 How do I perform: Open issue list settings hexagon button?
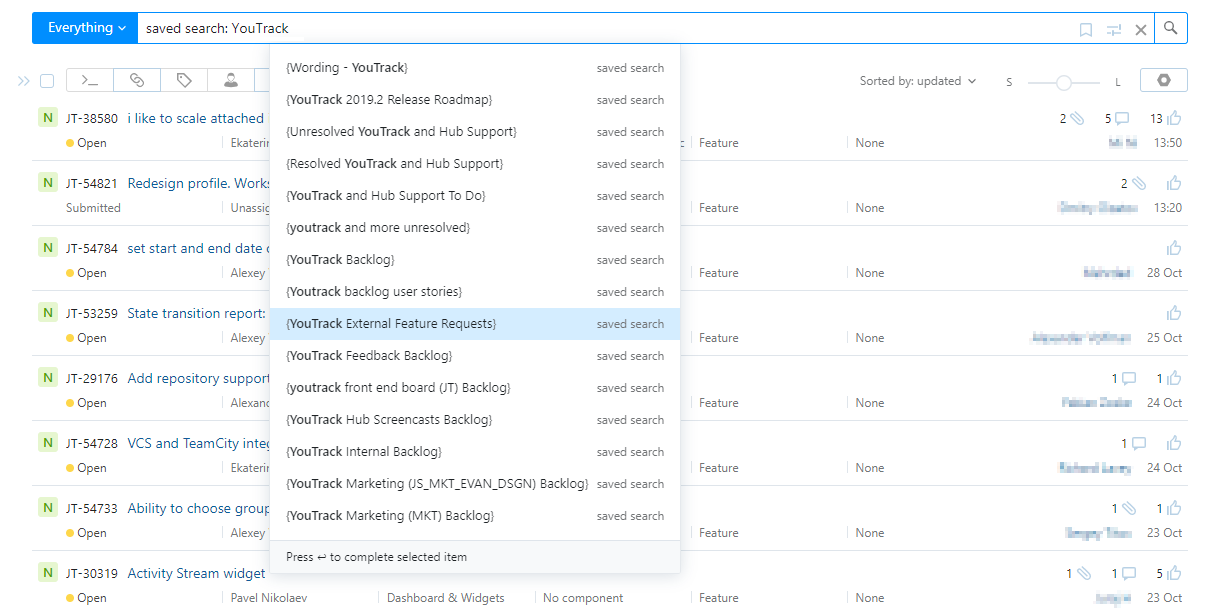pyautogui.click(x=1164, y=81)
